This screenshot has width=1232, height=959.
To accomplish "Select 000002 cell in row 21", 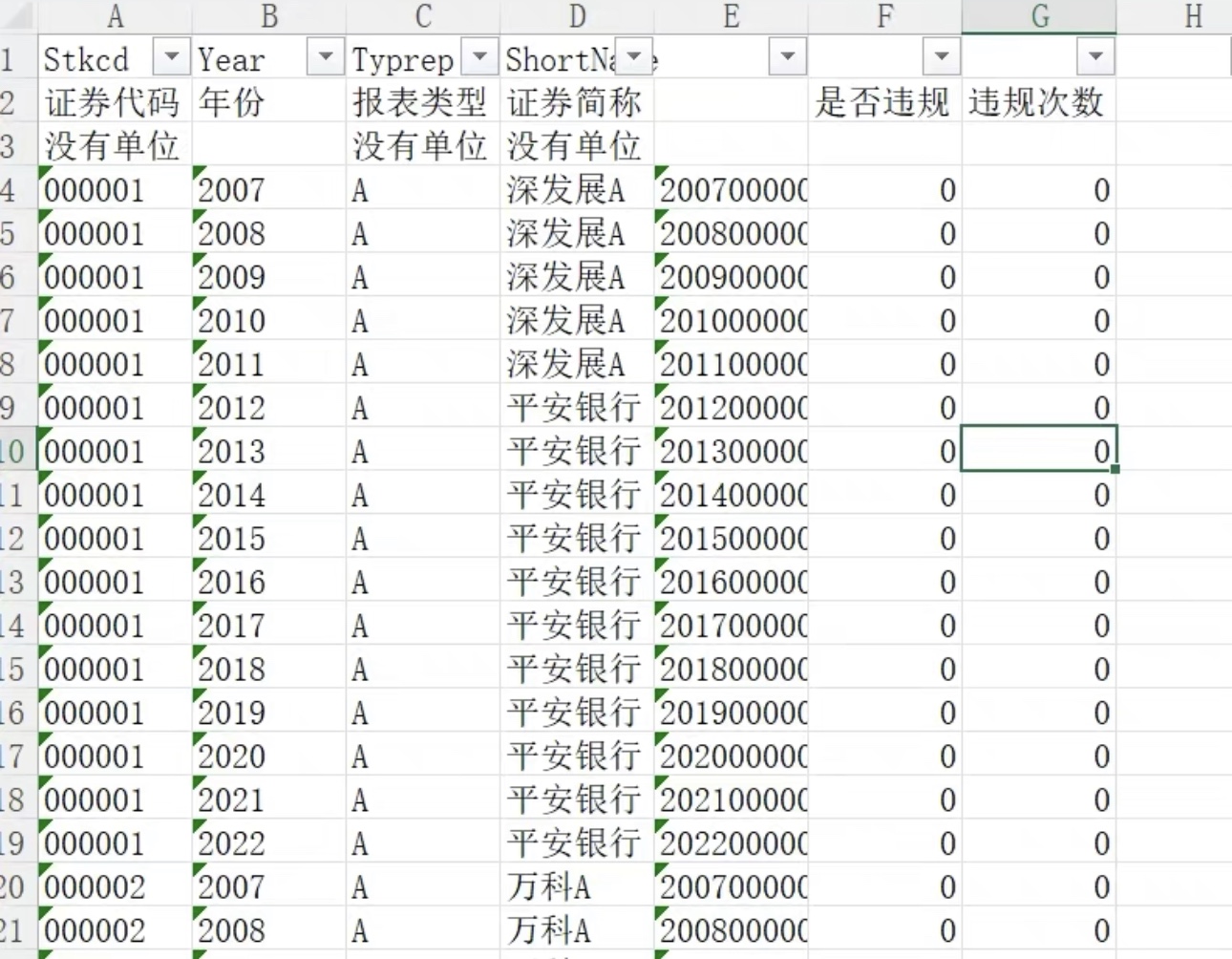I will tap(115, 930).
